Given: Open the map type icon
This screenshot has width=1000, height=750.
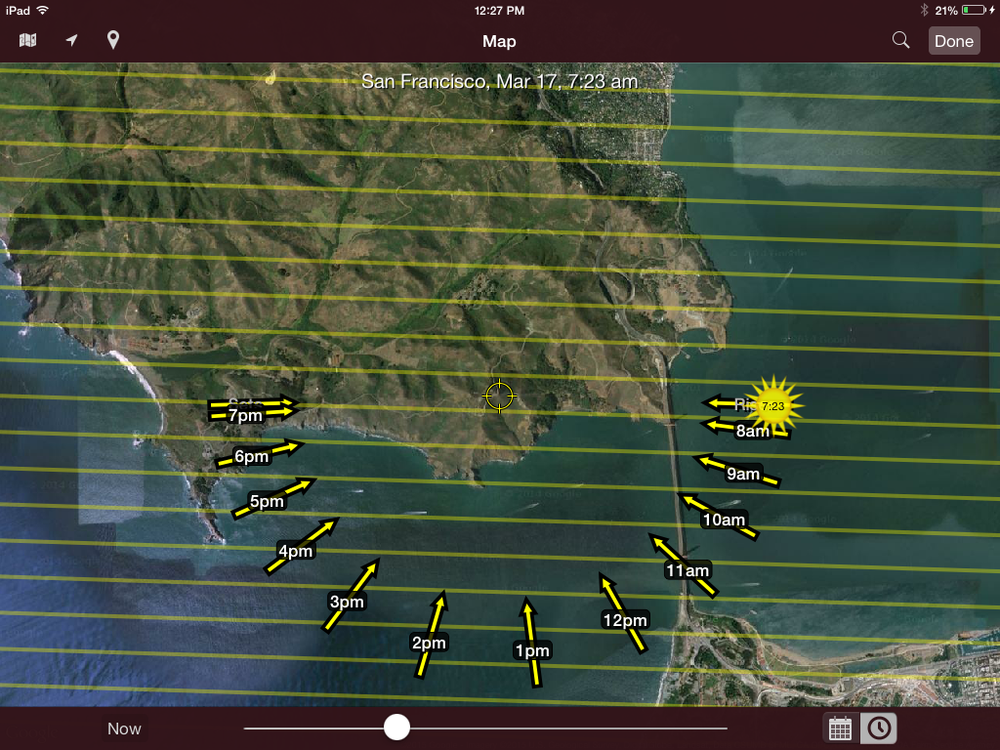Looking at the screenshot, I should (27, 40).
